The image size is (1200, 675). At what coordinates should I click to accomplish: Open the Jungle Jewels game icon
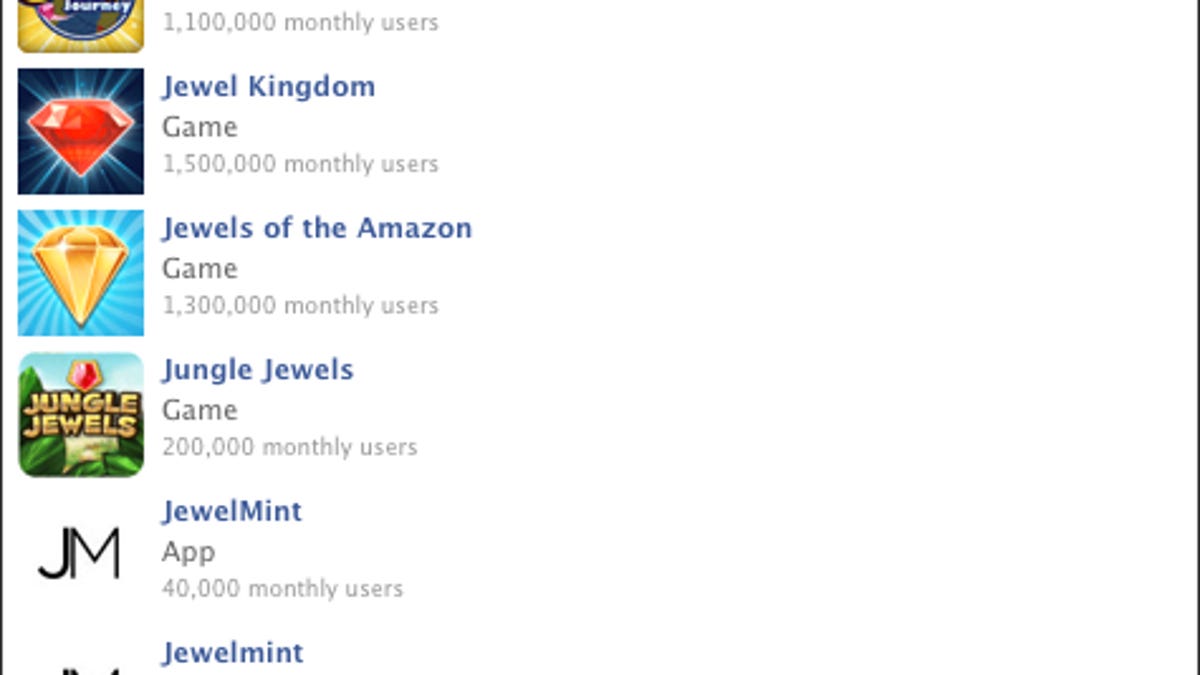tap(81, 414)
